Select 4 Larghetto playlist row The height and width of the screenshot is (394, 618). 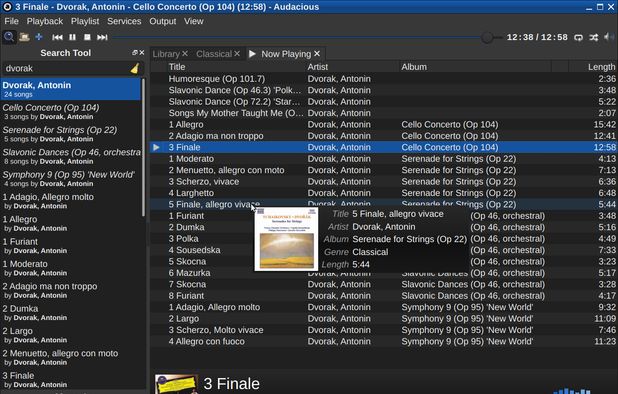click(x=384, y=193)
